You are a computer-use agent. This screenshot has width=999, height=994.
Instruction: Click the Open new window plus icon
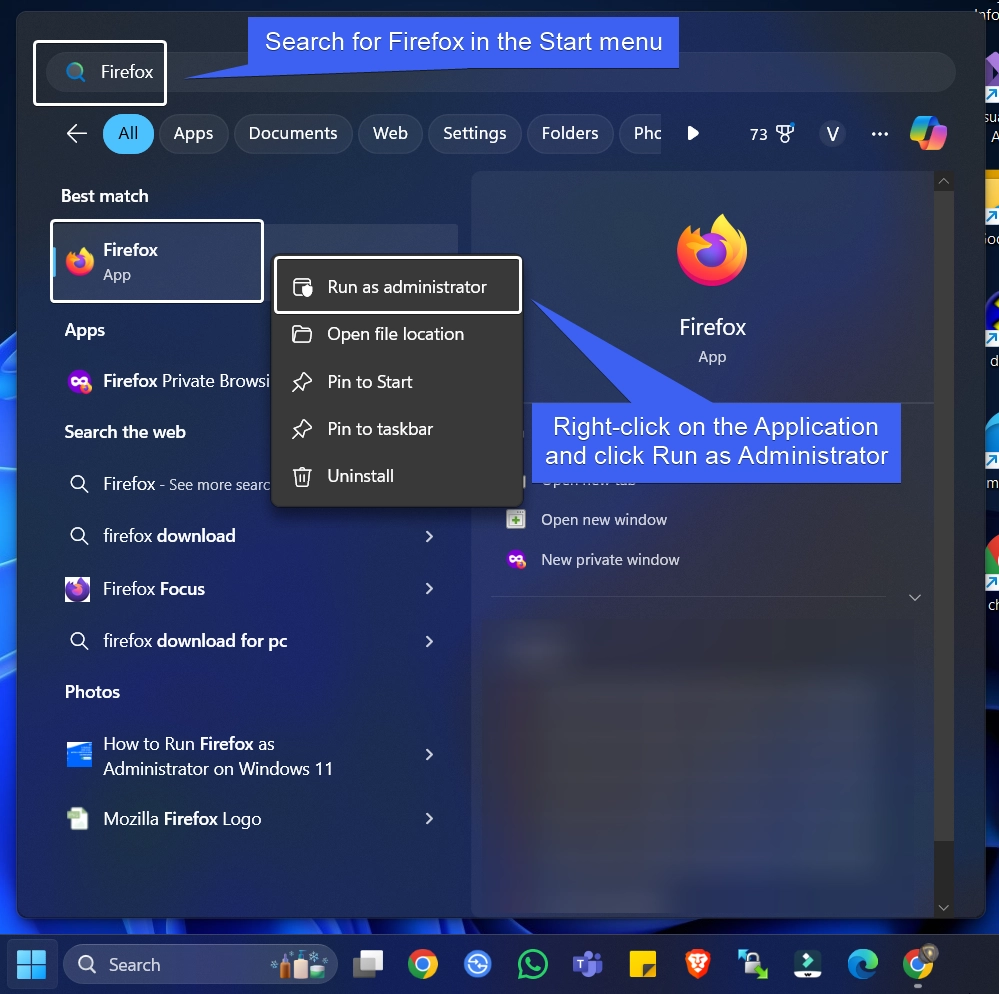pos(516,519)
